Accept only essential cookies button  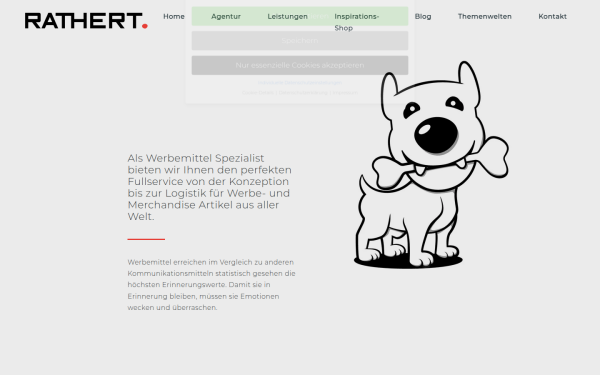tap(300, 65)
